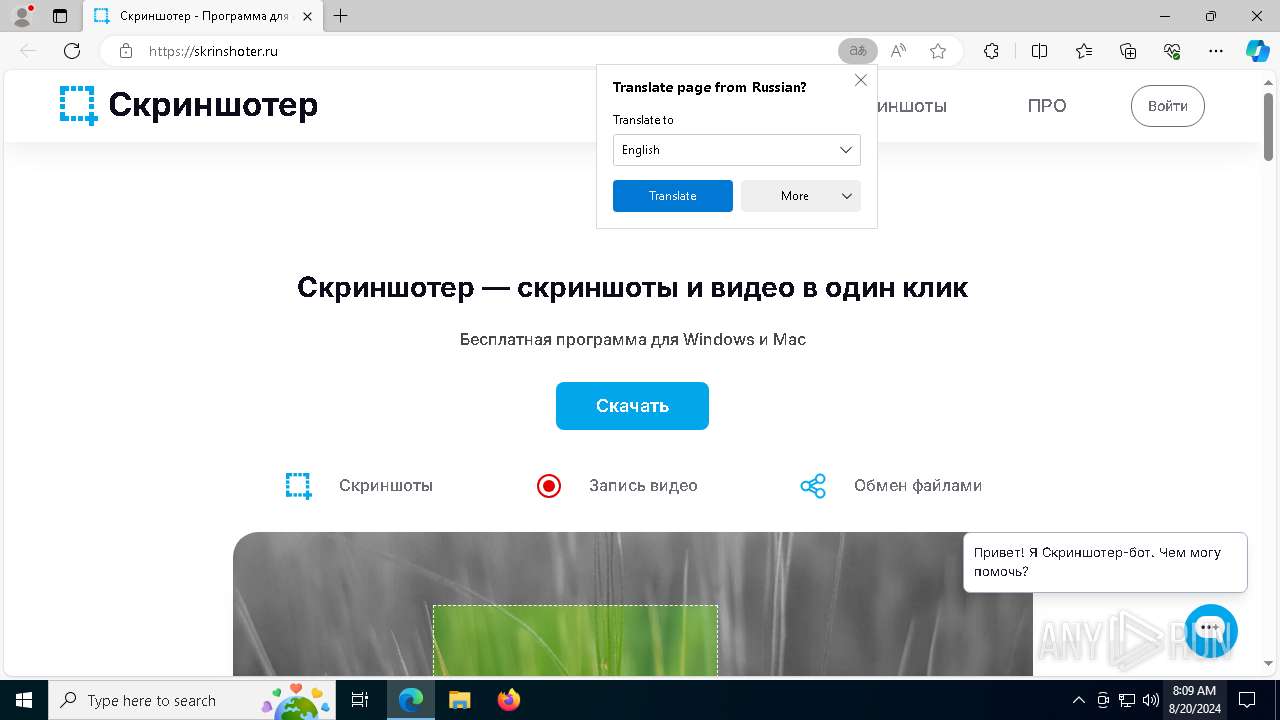The height and width of the screenshot is (720, 1280).
Task: Open the Collections icon
Action: [x=1128, y=51]
